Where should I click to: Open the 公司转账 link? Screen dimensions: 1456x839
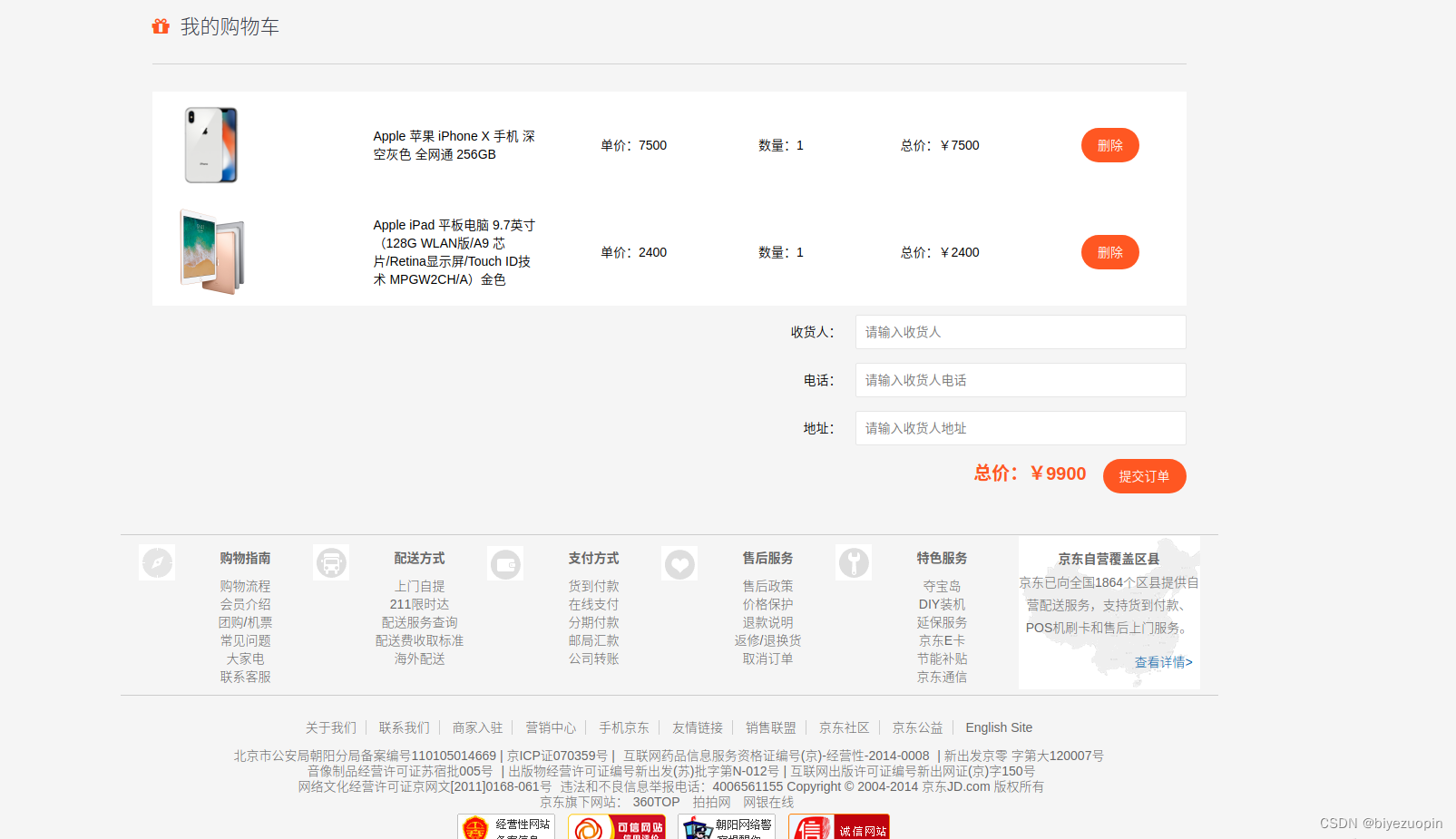pyautogui.click(x=594, y=659)
